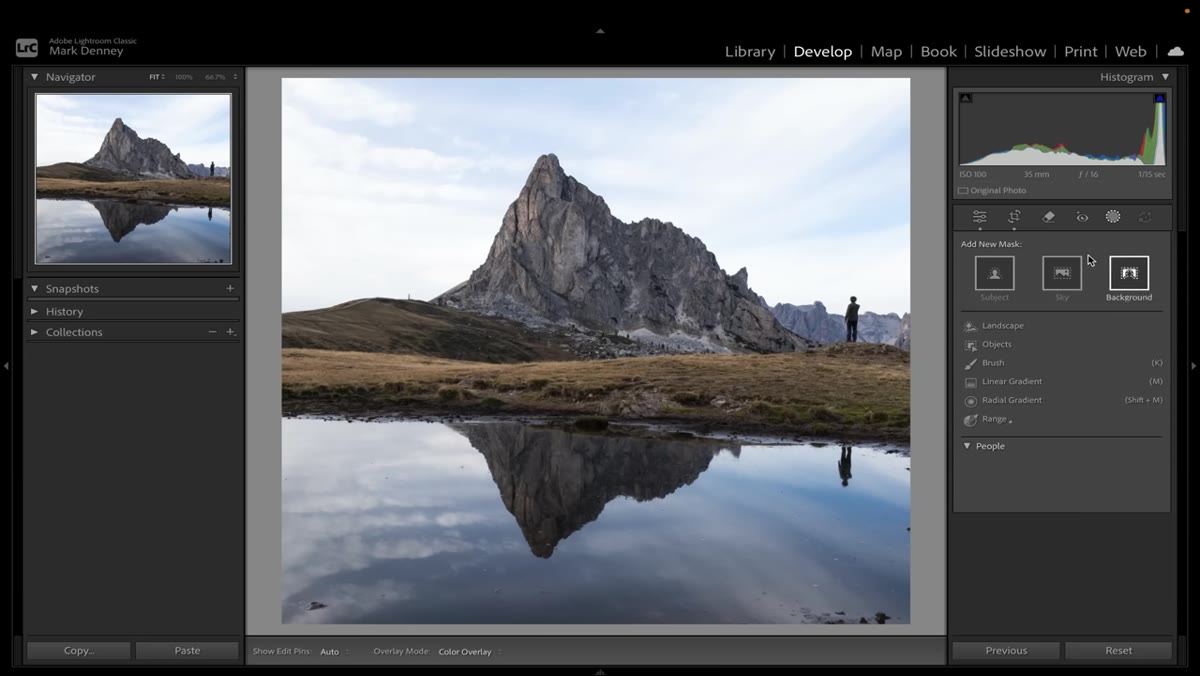Open Overlay Mode Color Overlay dropdown
This screenshot has height=676, width=1200.
470,652
